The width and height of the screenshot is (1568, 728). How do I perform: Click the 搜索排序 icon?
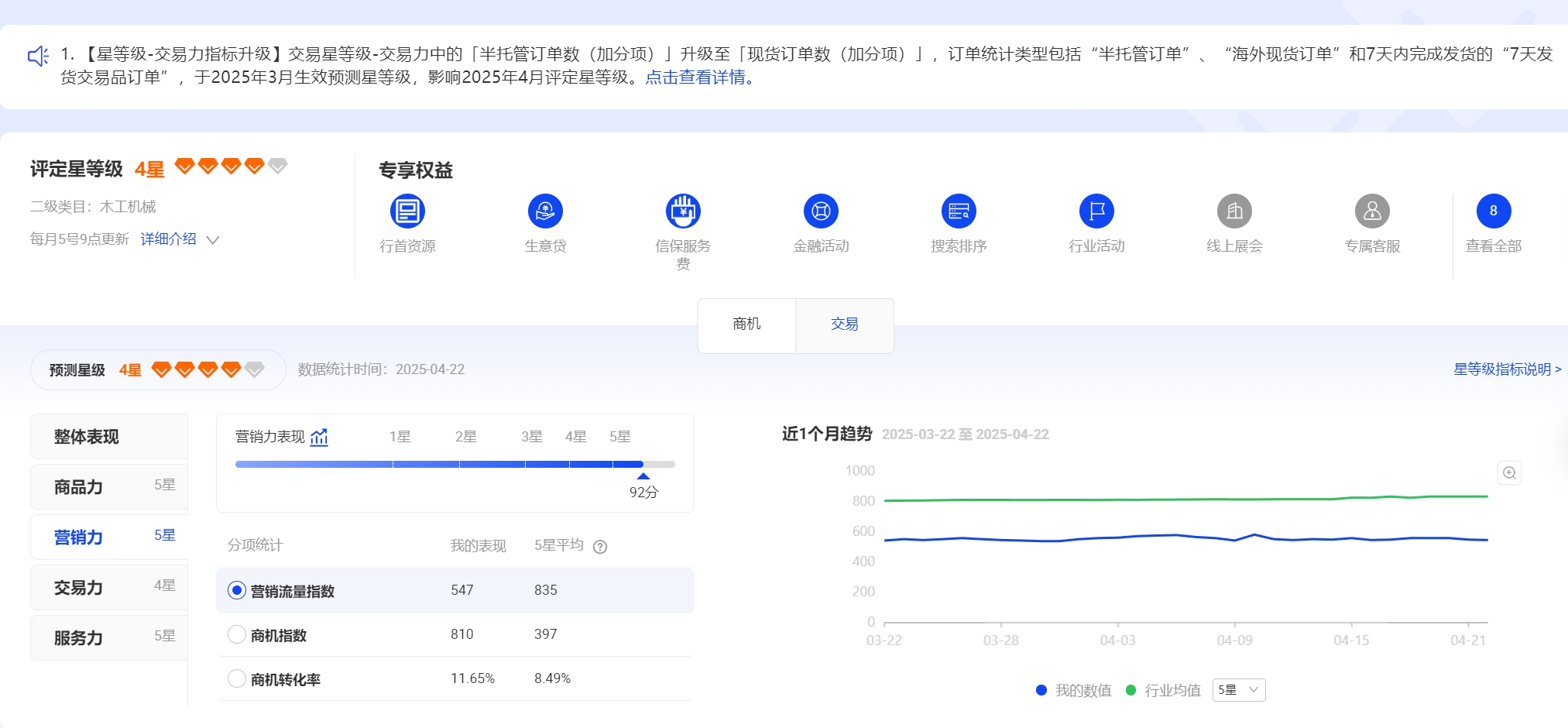tap(959, 211)
